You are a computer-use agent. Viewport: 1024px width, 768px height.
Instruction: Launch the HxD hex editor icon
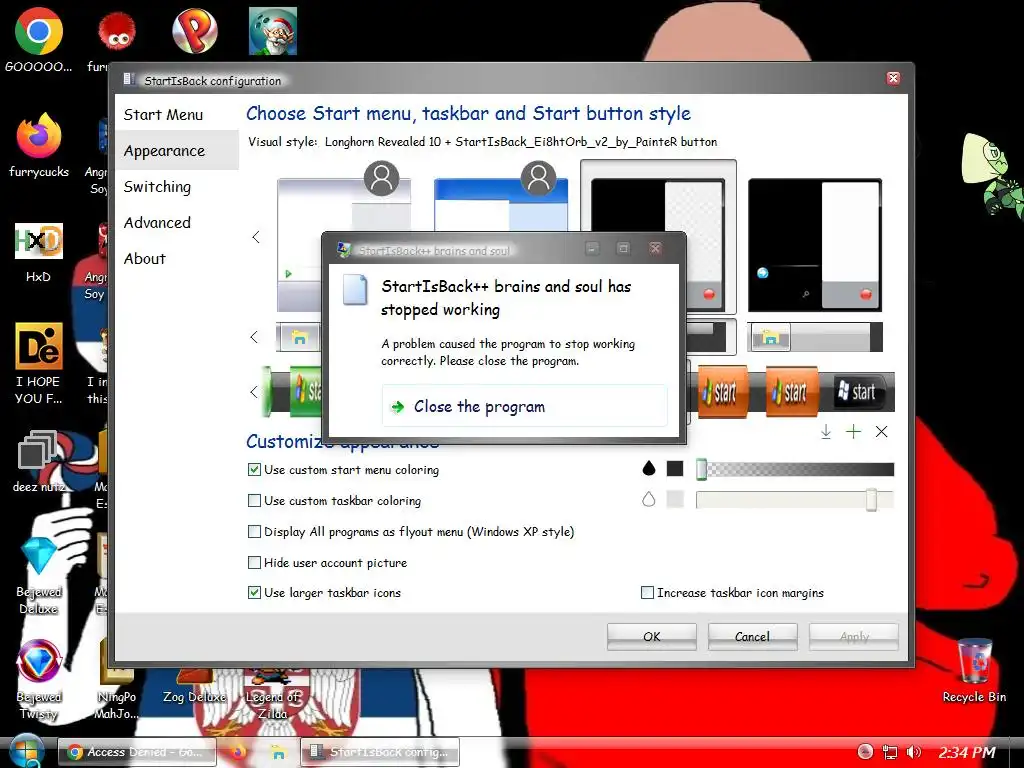(39, 242)
